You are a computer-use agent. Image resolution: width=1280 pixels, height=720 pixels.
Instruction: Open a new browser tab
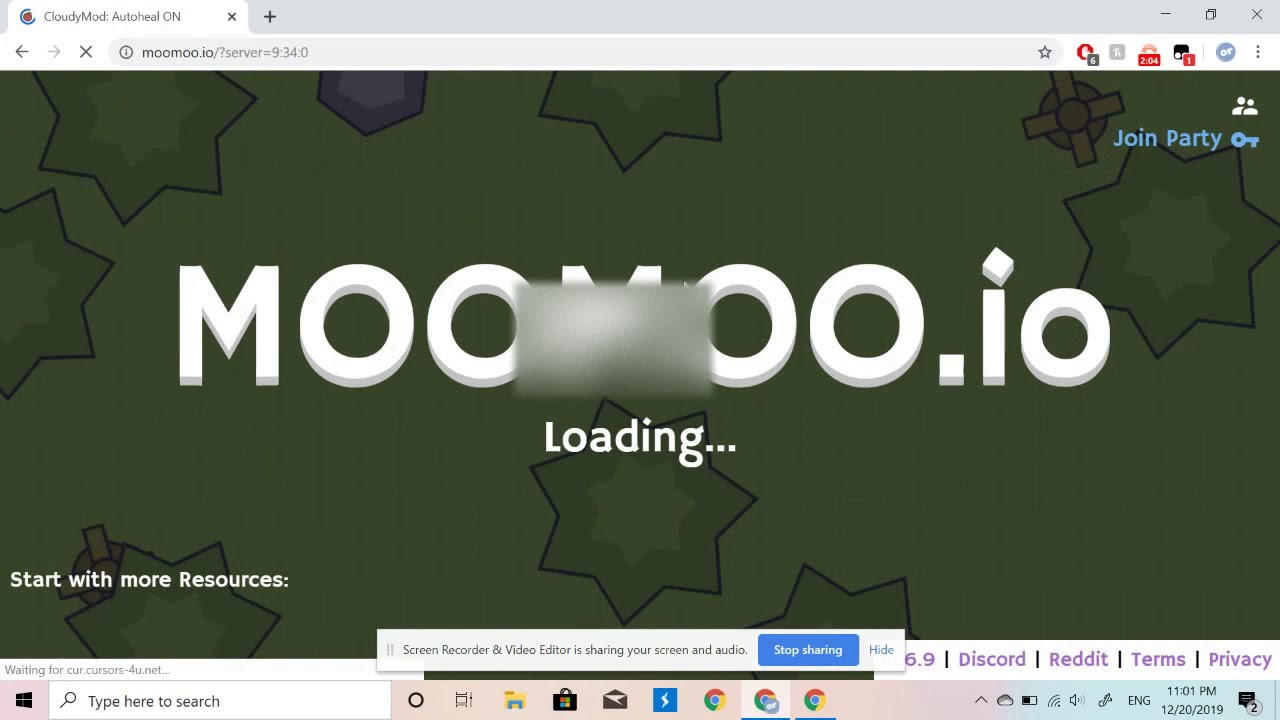270,17
